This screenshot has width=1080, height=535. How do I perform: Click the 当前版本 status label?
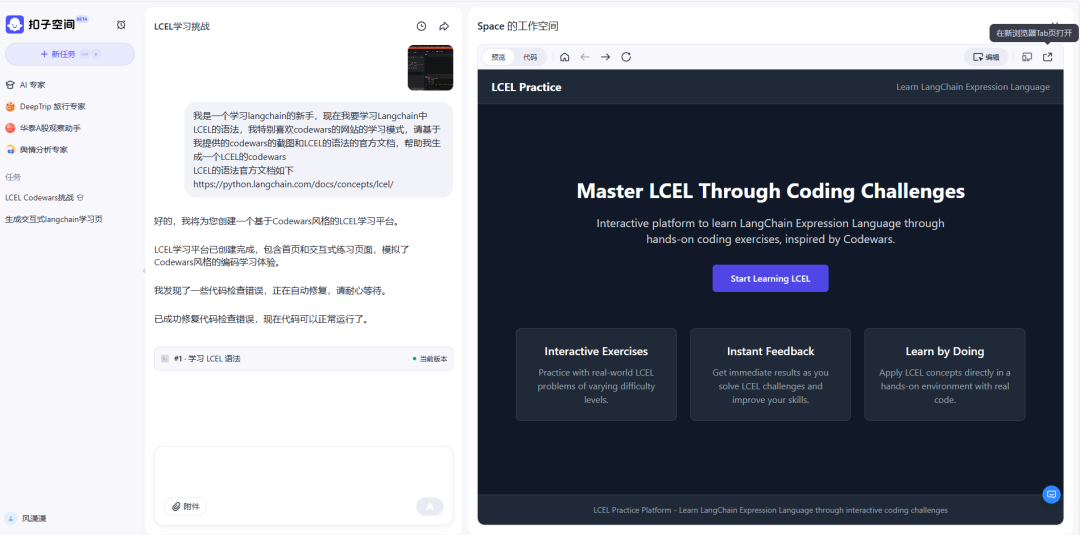pos(430,359)
